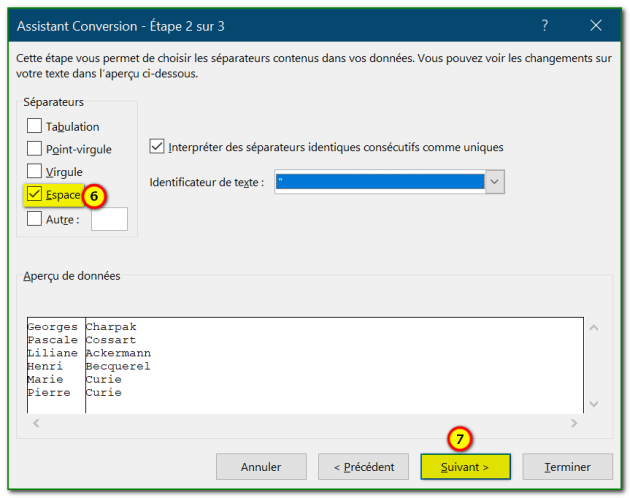Open the Identificateur de texte dropdown arrow
The width and height of the screenshot is (630, 498).
pyautogui.click(x=494, y=182)
